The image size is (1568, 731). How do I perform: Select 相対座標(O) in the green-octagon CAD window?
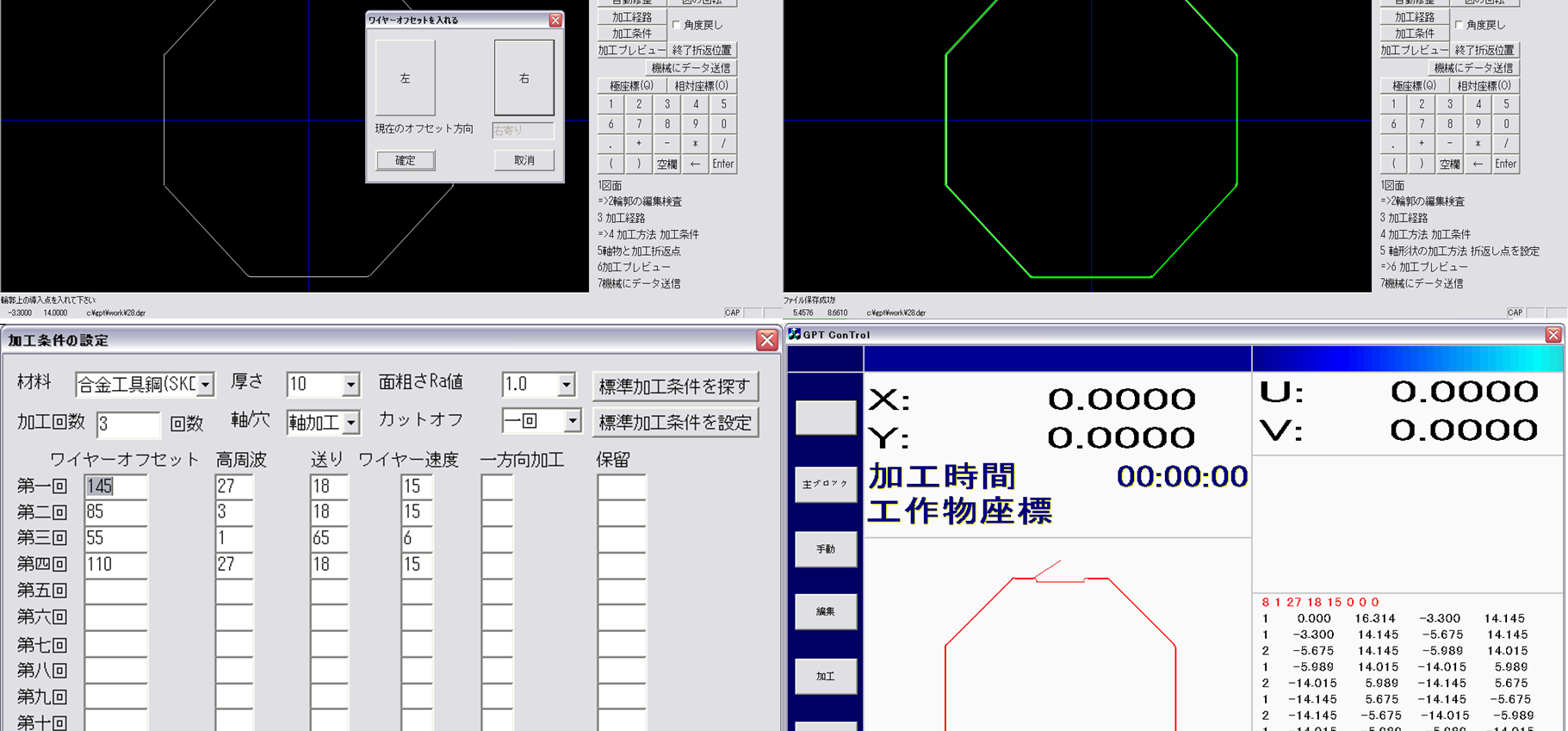pos(1484,86)
